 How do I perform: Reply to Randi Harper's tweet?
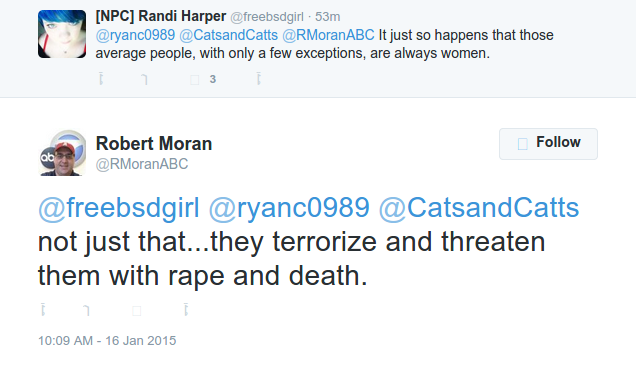pos(101,79)
